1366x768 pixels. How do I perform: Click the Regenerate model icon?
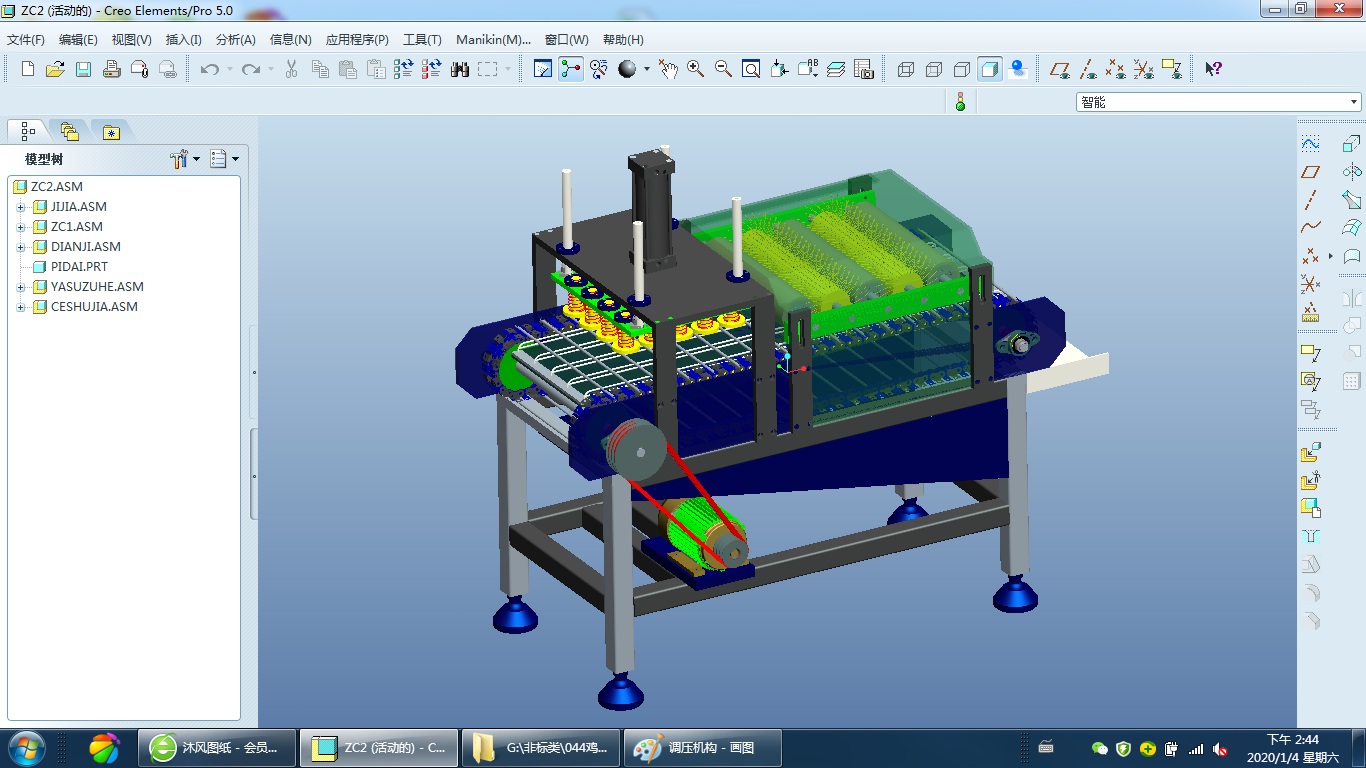click(x=403, y=69)
